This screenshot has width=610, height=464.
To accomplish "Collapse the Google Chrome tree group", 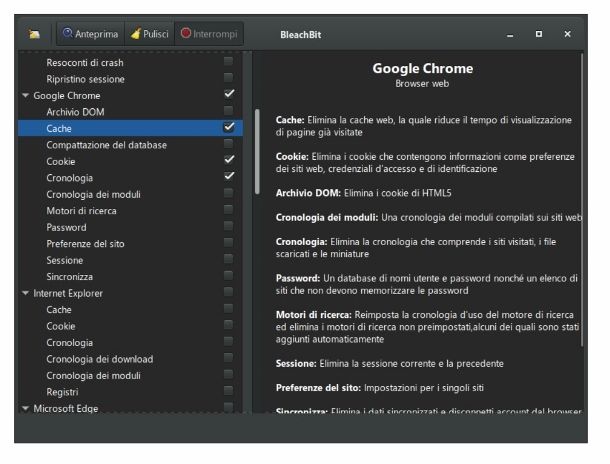I will coord(26,95).
